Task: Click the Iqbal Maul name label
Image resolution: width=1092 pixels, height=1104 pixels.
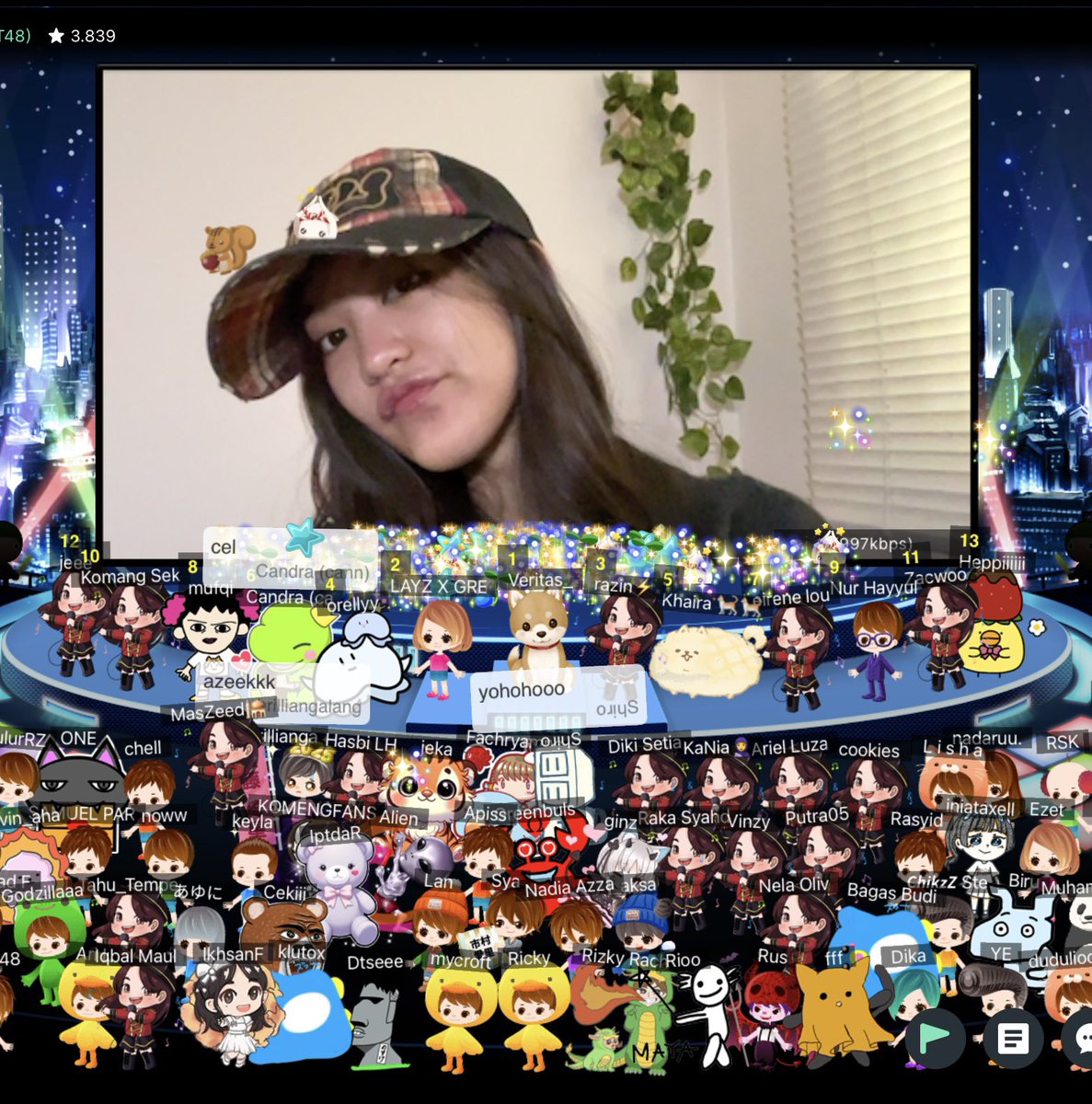Action: [x=135, y=955]
